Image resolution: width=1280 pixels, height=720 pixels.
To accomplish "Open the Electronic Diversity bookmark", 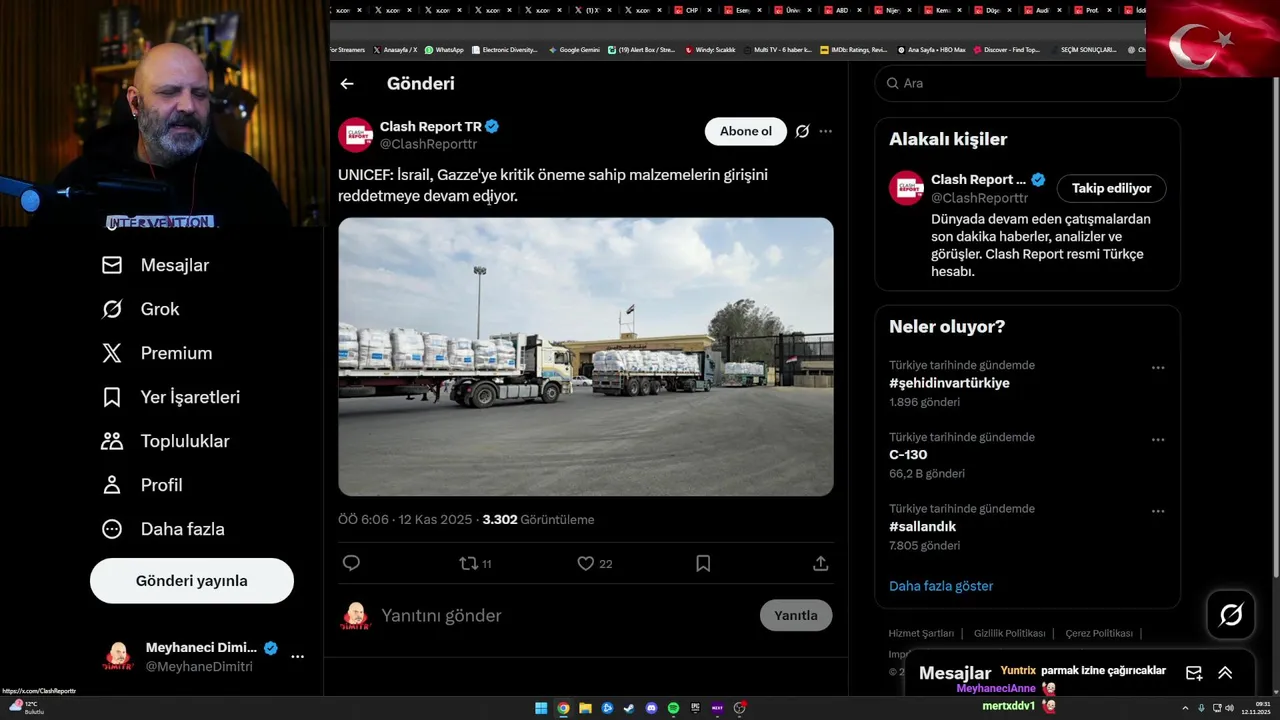I will click(x=504, y=49).
